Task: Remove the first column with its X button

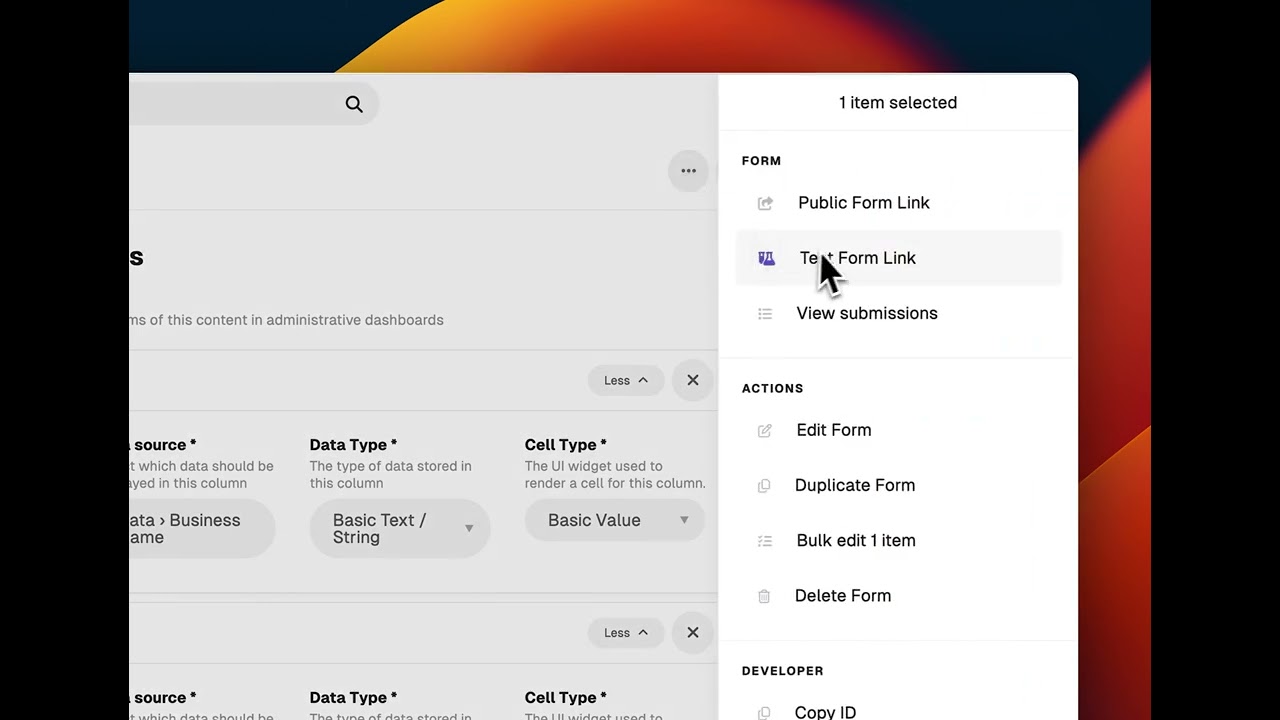Action: point(692,380)
